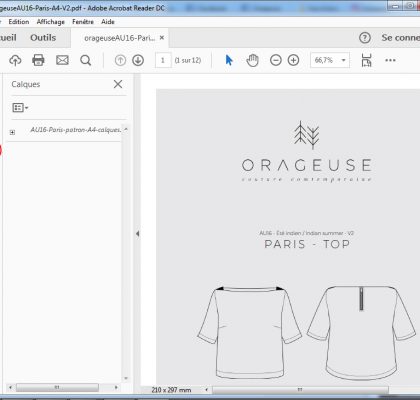
Task: Select AU16-Paris-patron-A4-calques layer entry
Action: pyautogui.click(x=75, y=130)
